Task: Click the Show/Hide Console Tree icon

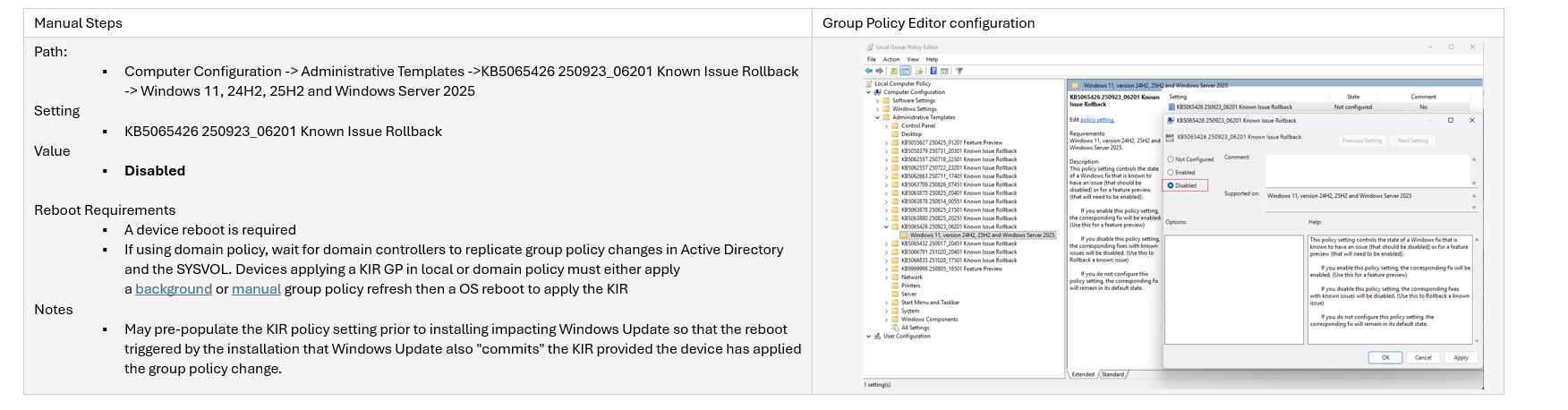Action: tap(906, 71)
